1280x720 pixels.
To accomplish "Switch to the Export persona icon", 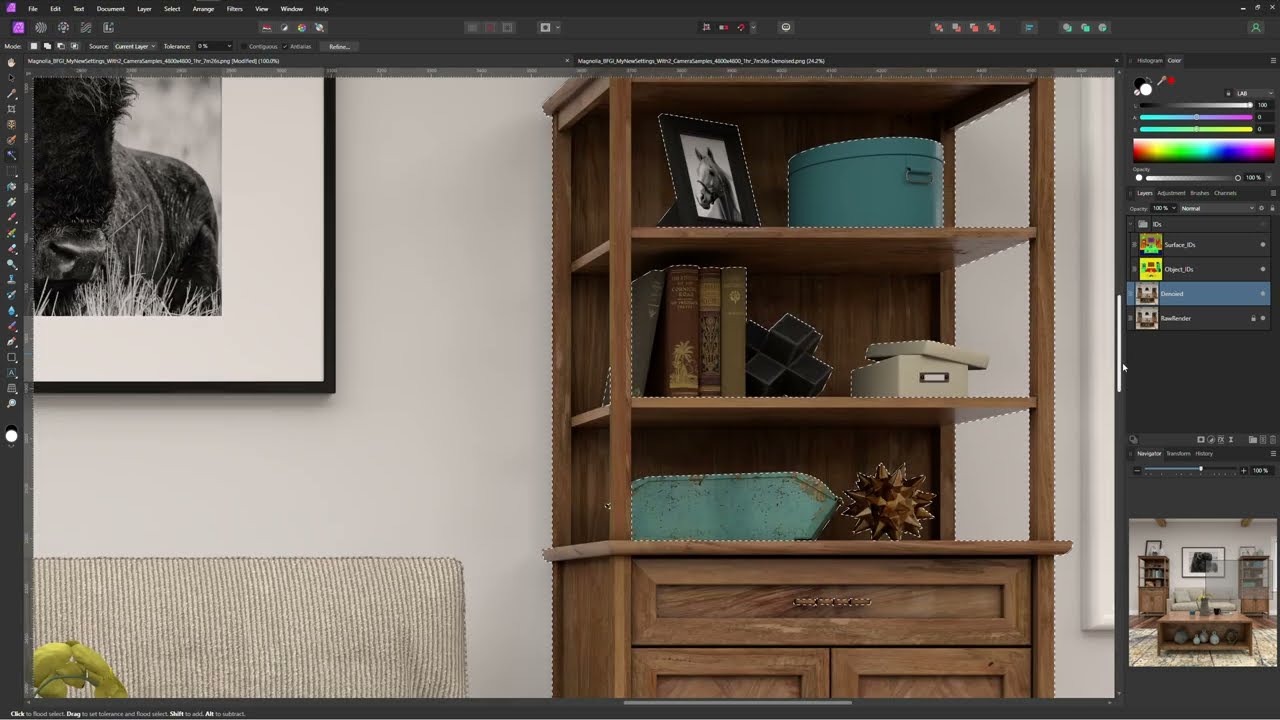I will click(108, 27).
